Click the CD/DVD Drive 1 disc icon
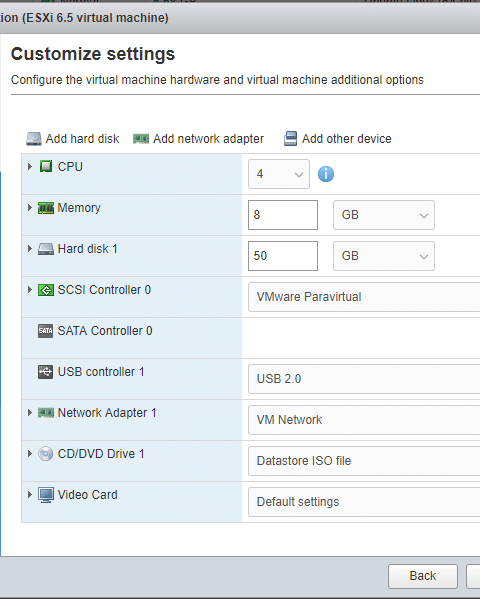 click(x=45, y=454)
